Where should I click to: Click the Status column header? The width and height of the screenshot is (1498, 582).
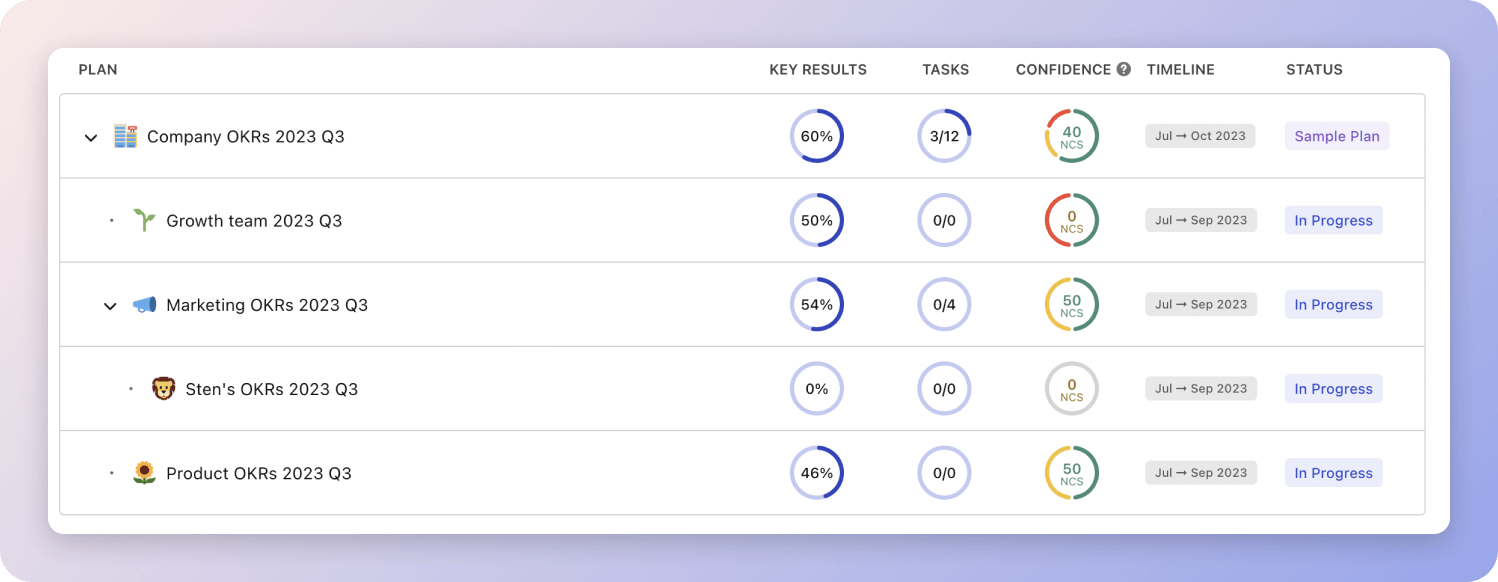tap(1314, 70)
